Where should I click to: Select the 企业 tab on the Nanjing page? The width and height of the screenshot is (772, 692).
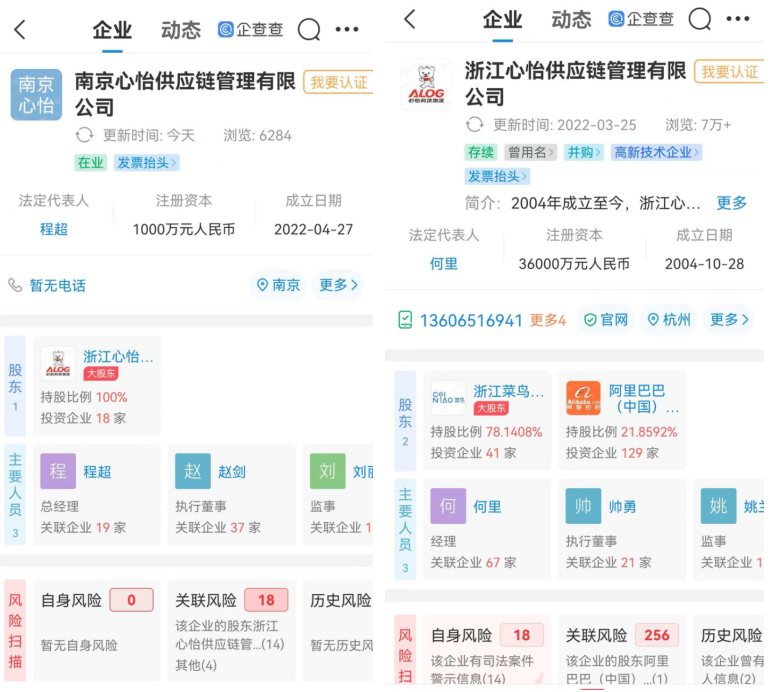pyautogui.click(x=112, y=31)
